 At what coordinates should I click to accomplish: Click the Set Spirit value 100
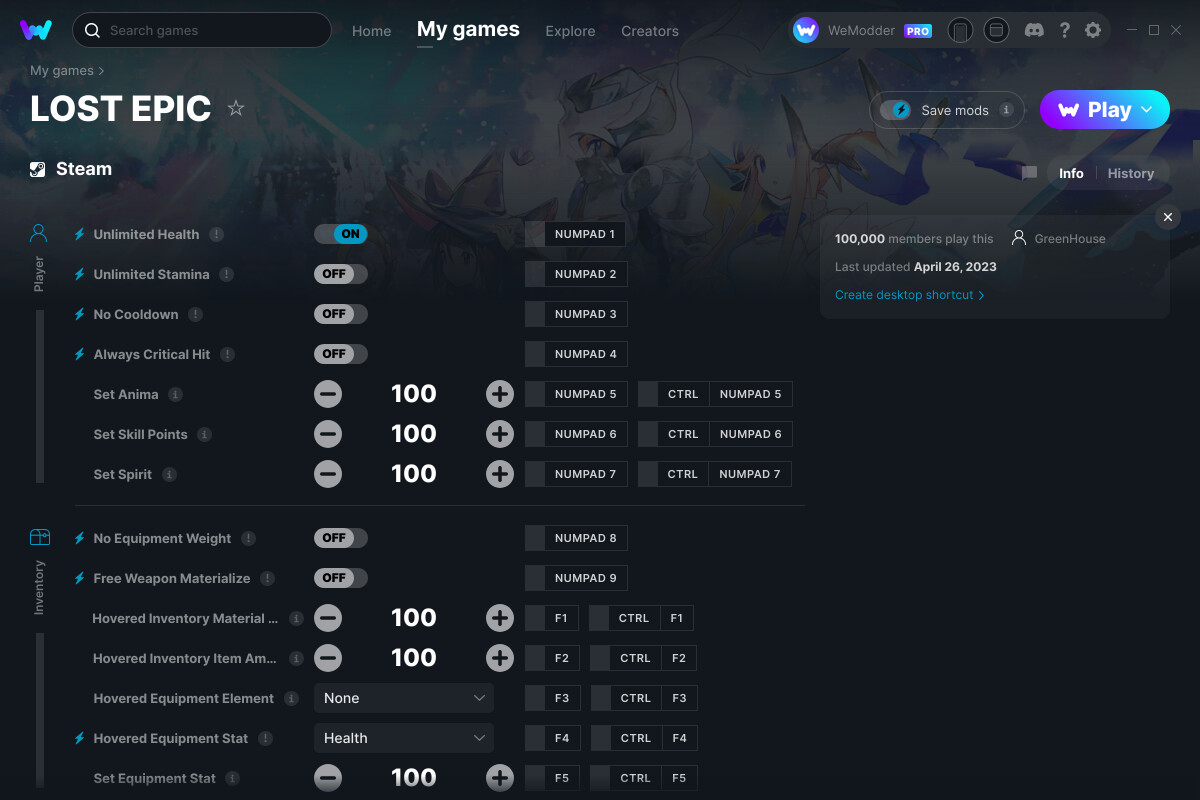414,474
